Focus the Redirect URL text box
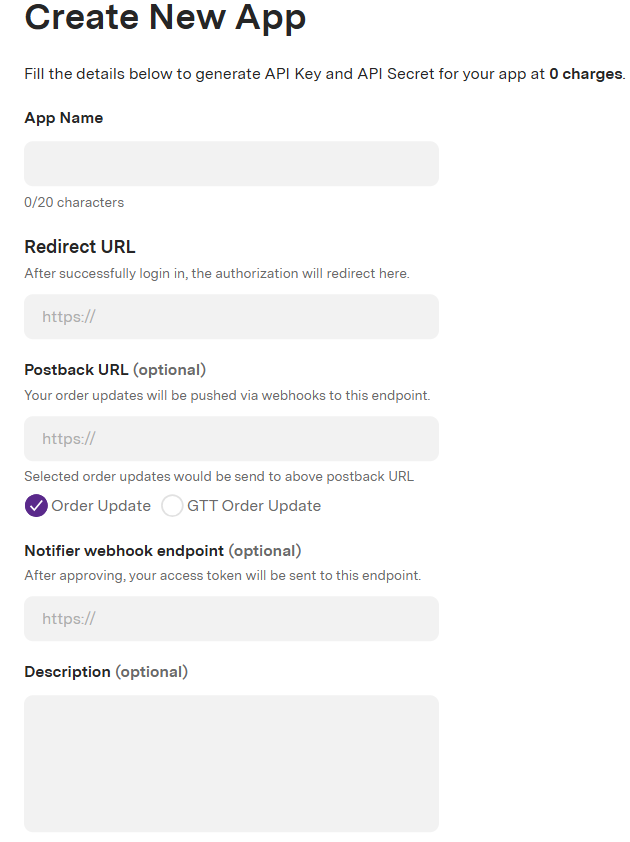The width and height of the screenshot is (630, 842). pyautogui.click(x=231, y=316)
